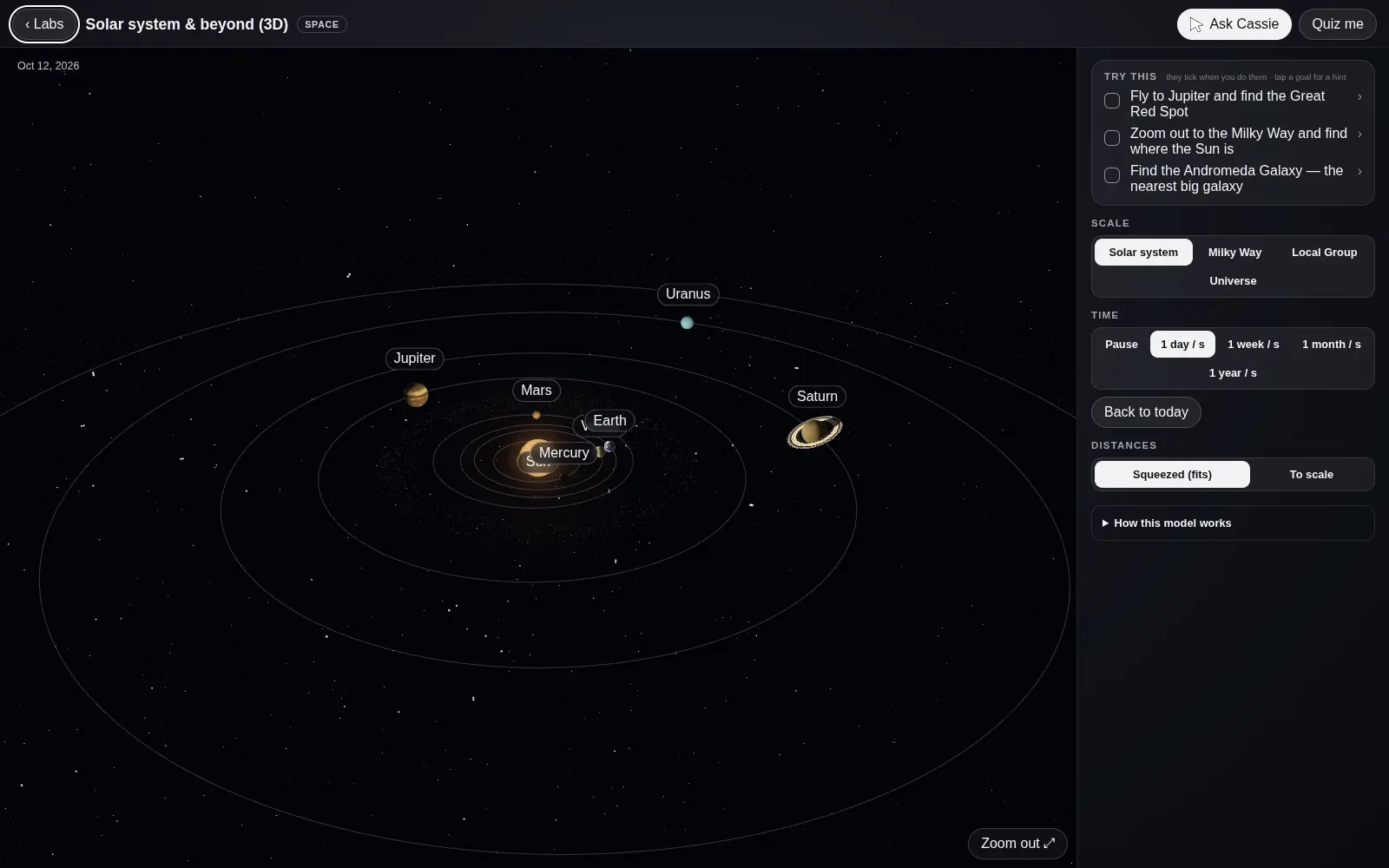
Task: Select the Earth label
Action: pyautogui.click(x=609, y=421)
